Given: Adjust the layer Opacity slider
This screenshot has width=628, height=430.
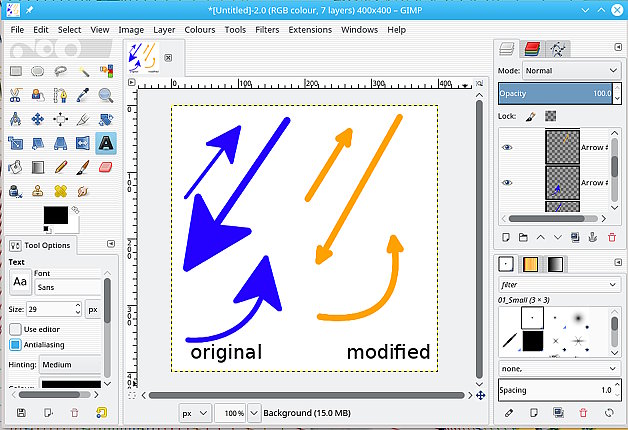Looking at the screenshot, I should [x=555, y=94].
